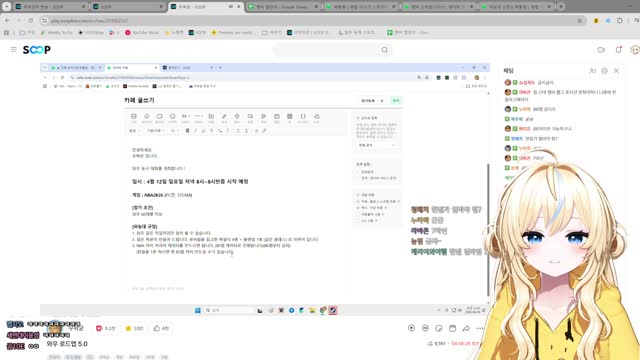Click the blue extension icon in toolbar

coord(608,20)
